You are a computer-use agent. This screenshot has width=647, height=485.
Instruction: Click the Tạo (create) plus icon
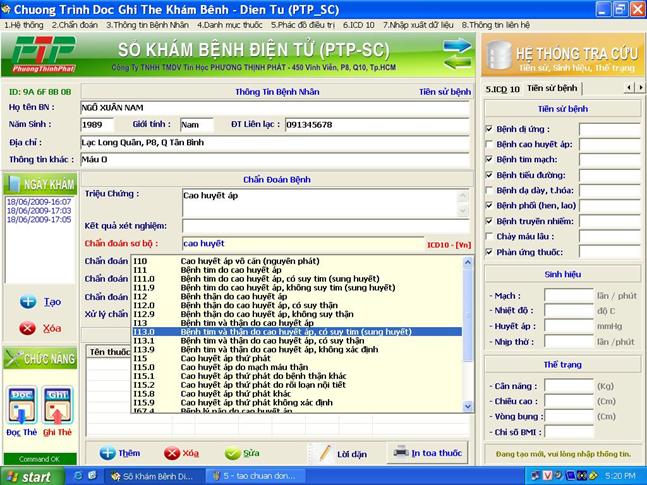pos(27,301)
